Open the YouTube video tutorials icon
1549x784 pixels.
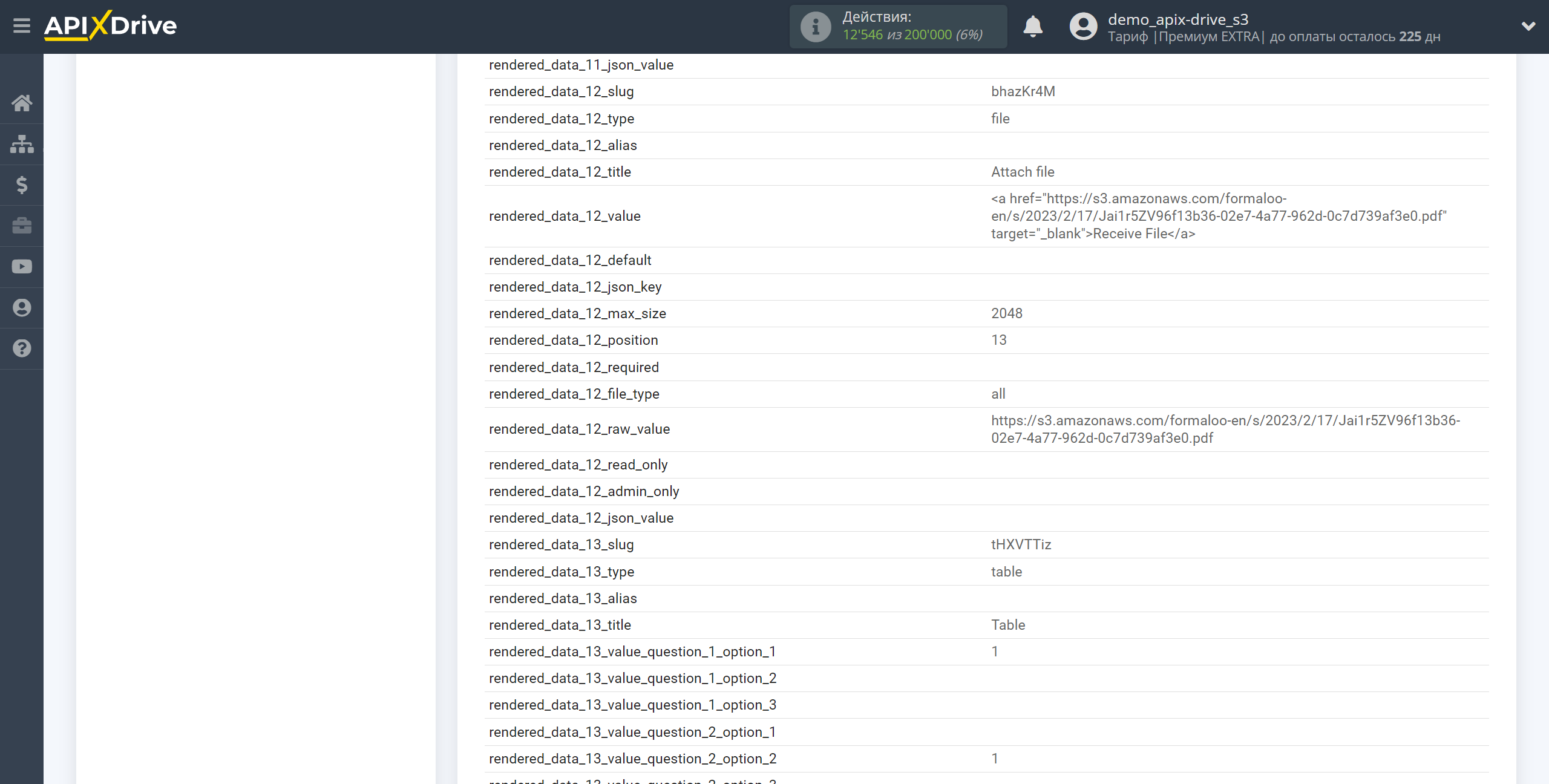[22, 266]
